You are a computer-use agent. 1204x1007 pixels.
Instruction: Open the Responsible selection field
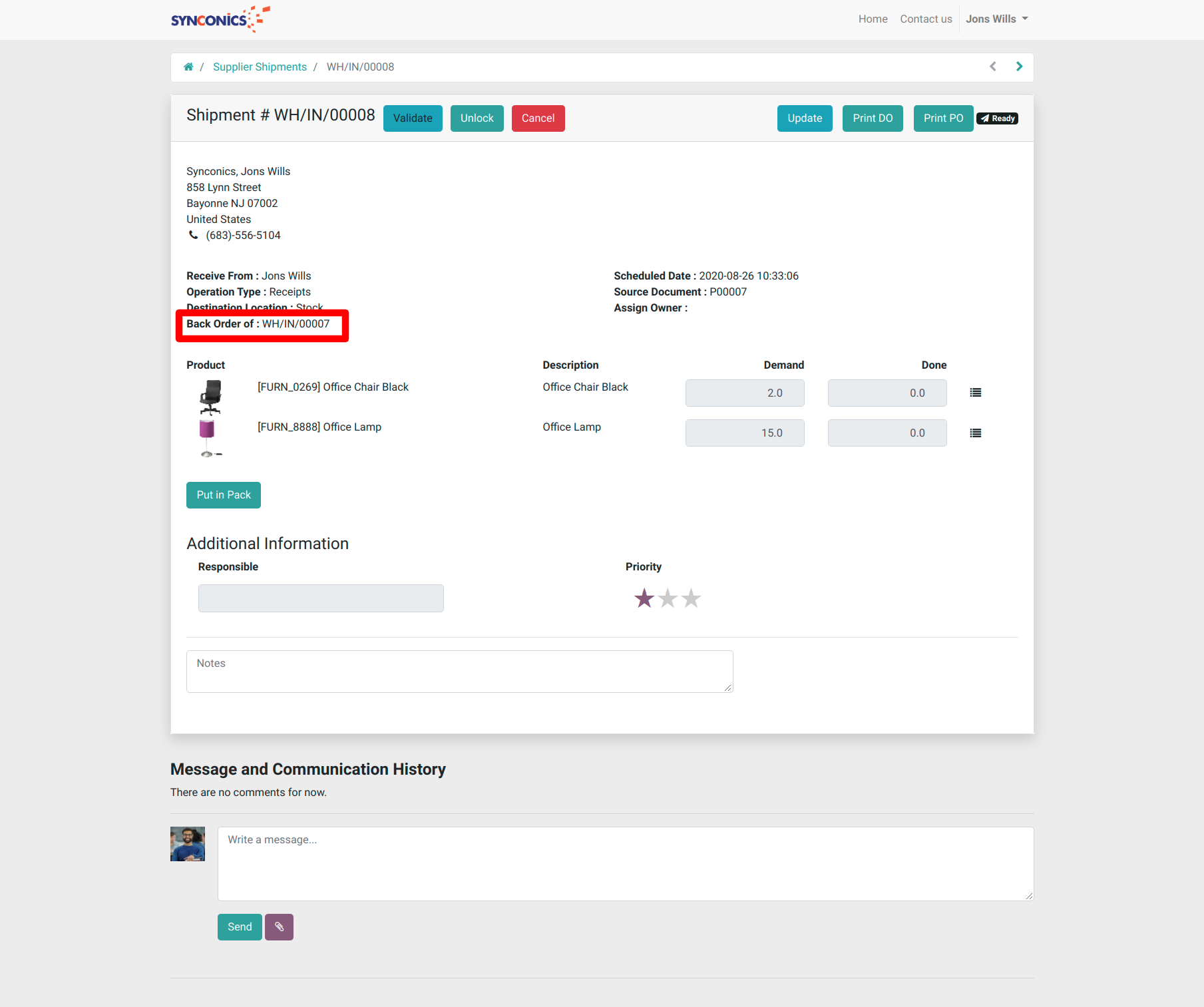pyautogui.click(x=321, y=598)
